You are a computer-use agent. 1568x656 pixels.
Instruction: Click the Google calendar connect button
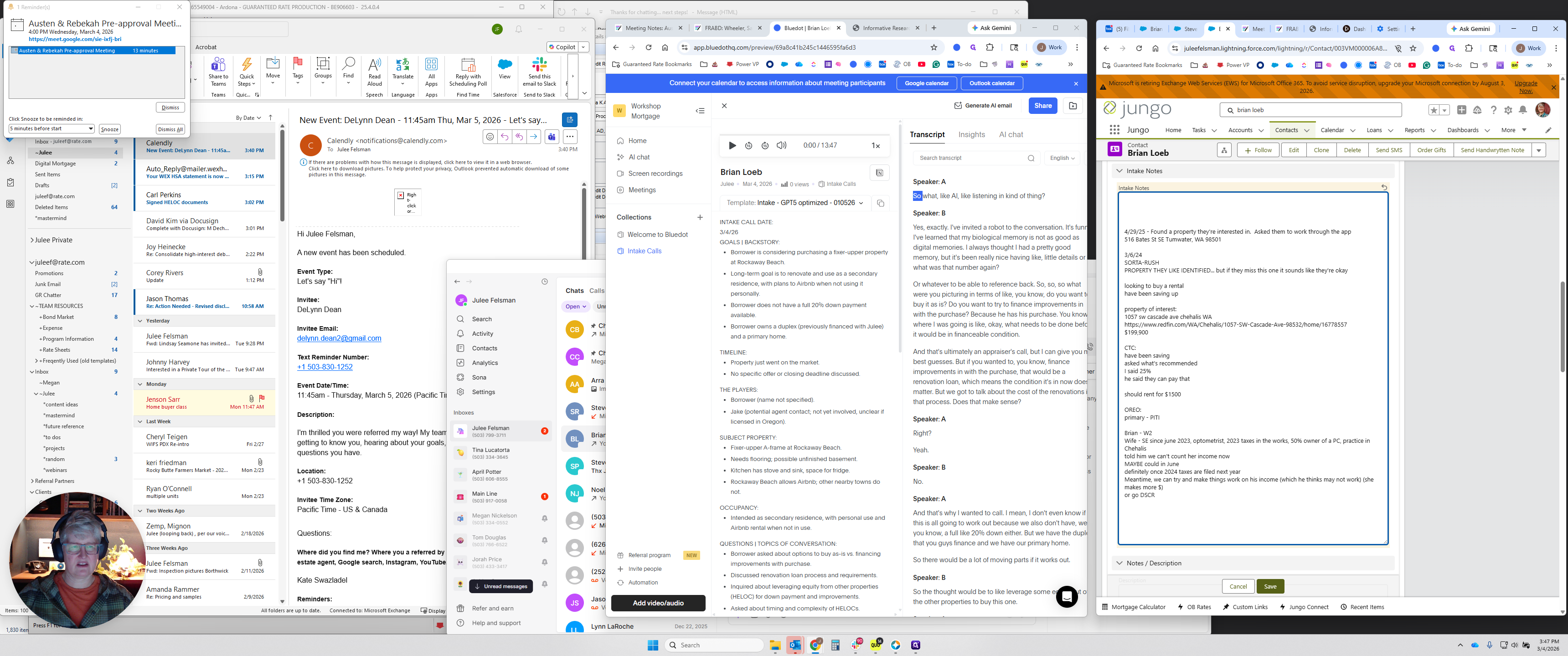tap(926, 83)
